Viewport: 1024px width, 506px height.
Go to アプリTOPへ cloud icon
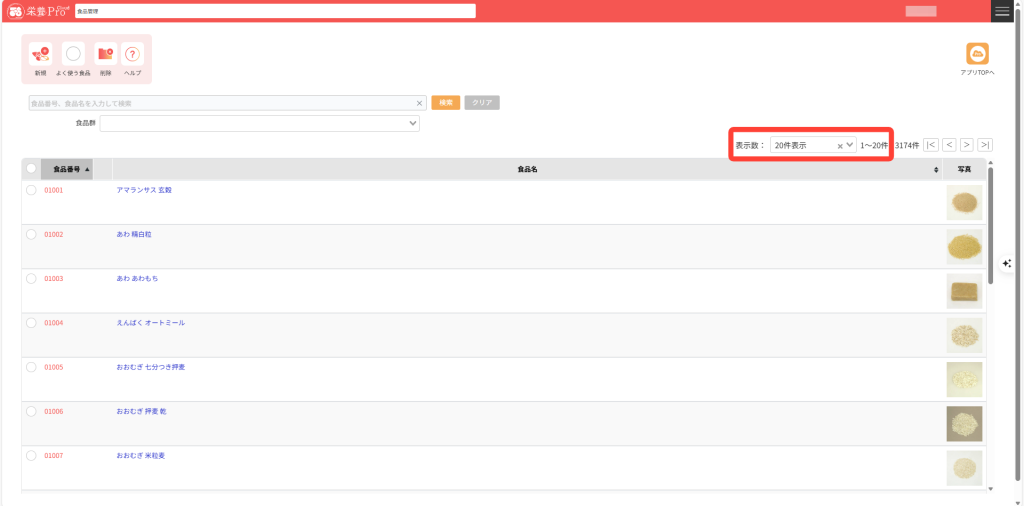pos(977,54)
